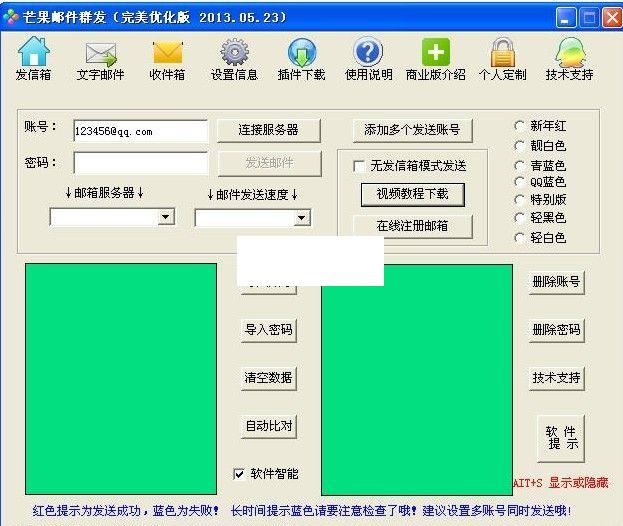The image size is (623, 526).
Task: Open 设置信息 gear icon
Action: click(x=234, y=53)
